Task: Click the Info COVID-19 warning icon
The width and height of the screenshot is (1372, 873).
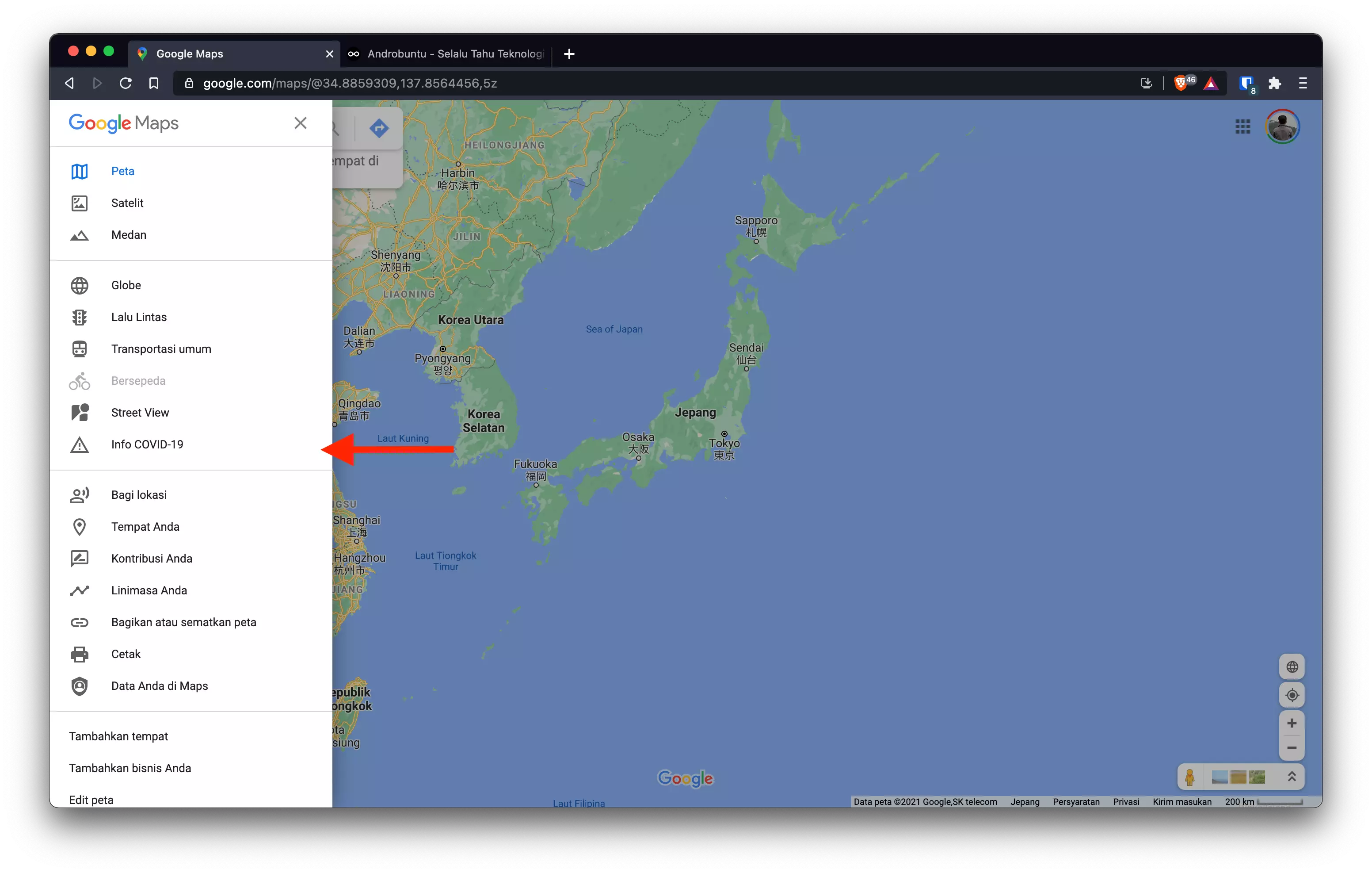Action: click(80, 444)
